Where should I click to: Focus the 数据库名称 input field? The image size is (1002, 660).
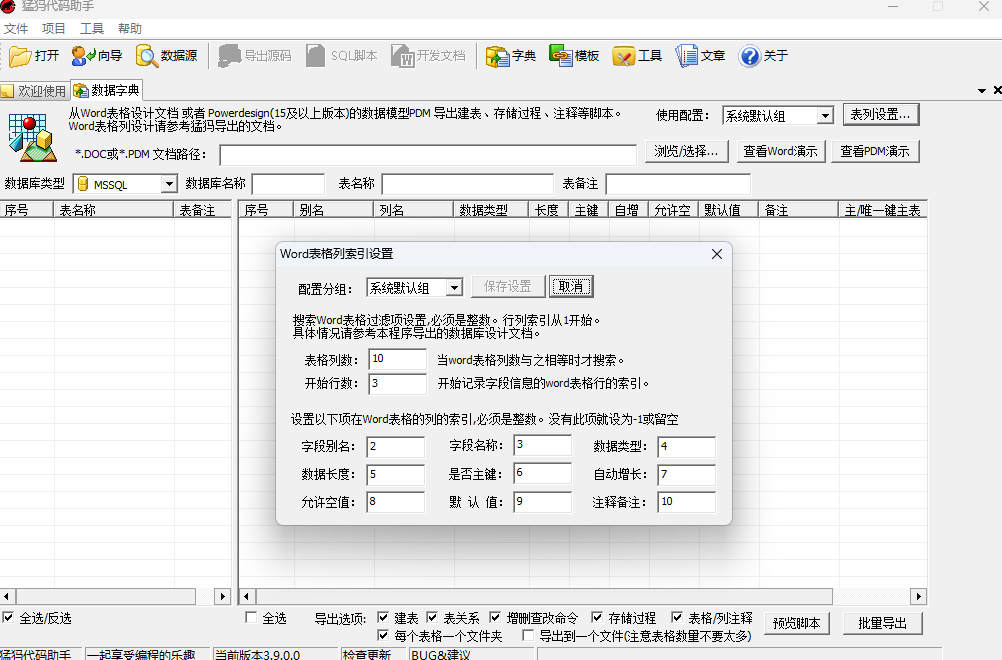tap(289, 184)
